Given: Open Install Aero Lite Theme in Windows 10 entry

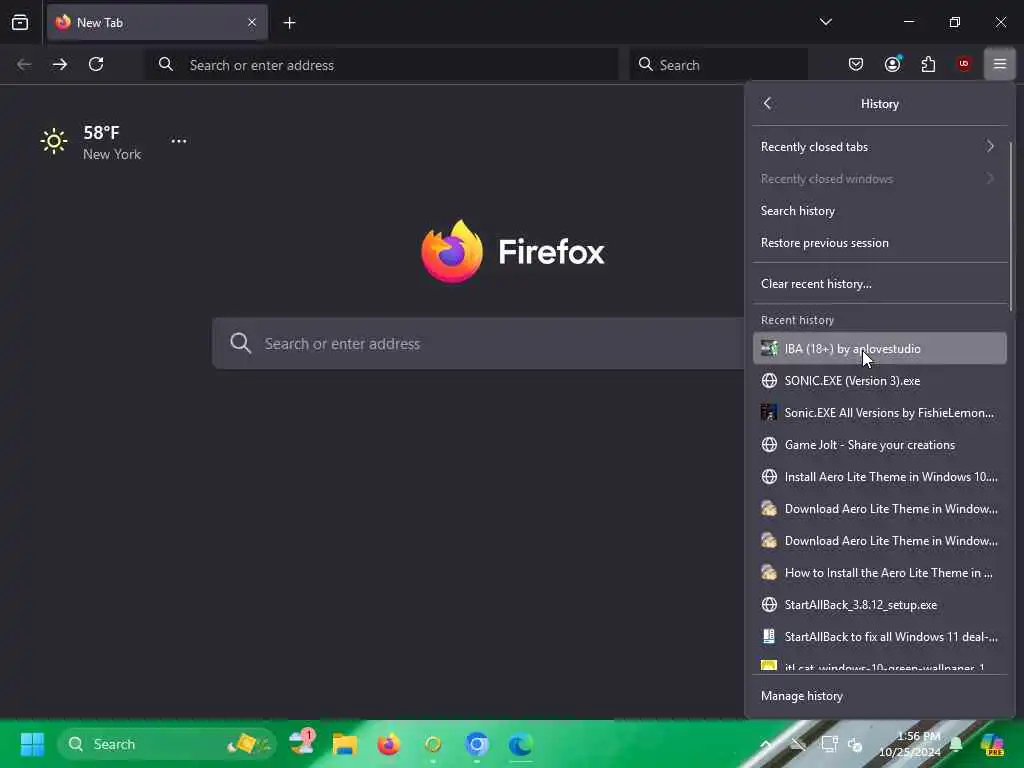Looking at the screenshot, I should pos(879,477).
